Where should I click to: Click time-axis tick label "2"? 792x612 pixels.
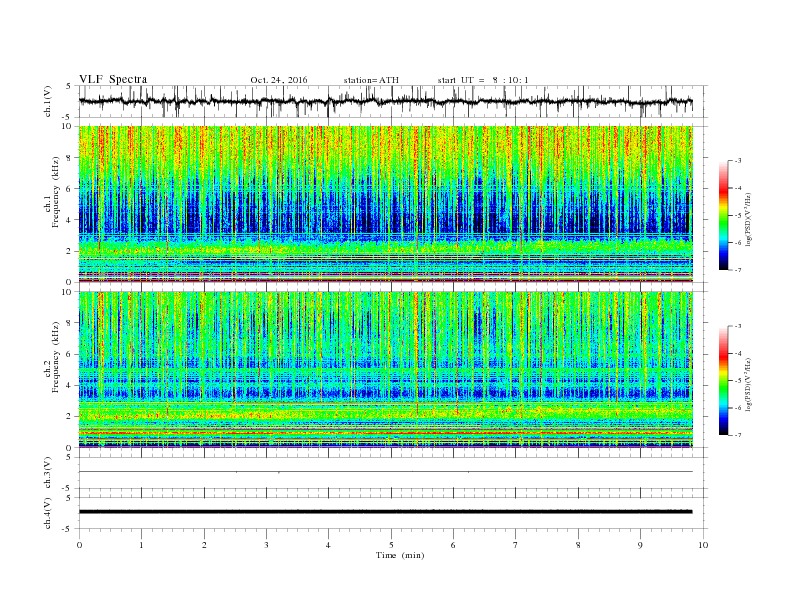pyautogui.click(x=204, y=545)
